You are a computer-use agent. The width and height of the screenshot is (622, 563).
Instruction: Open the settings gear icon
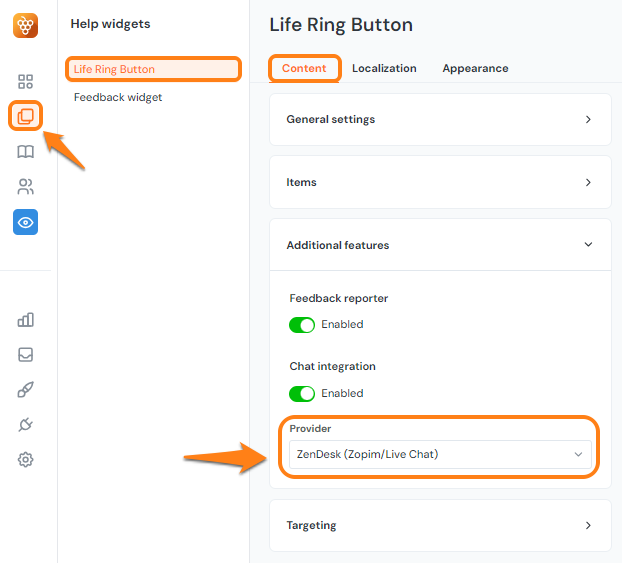pyautogui.click(x=26, y=460)
